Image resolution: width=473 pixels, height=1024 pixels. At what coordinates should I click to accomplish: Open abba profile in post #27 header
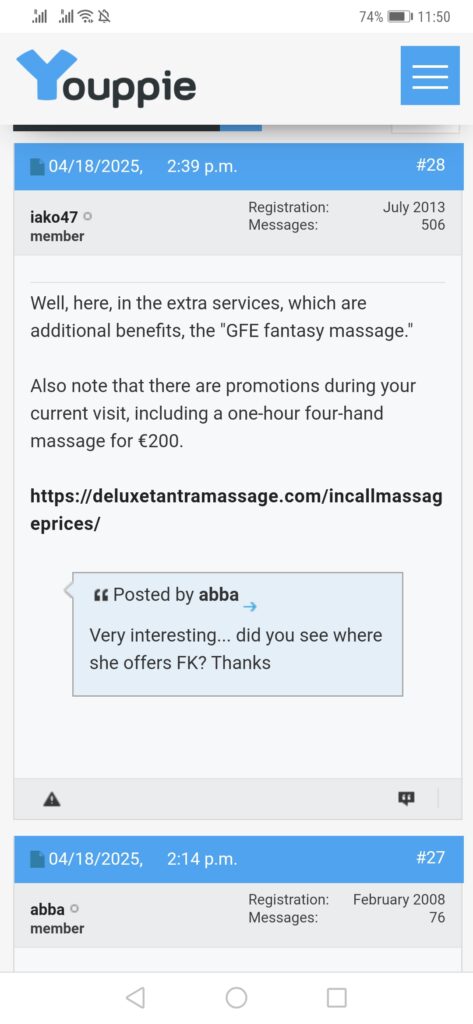pos(47,909)
